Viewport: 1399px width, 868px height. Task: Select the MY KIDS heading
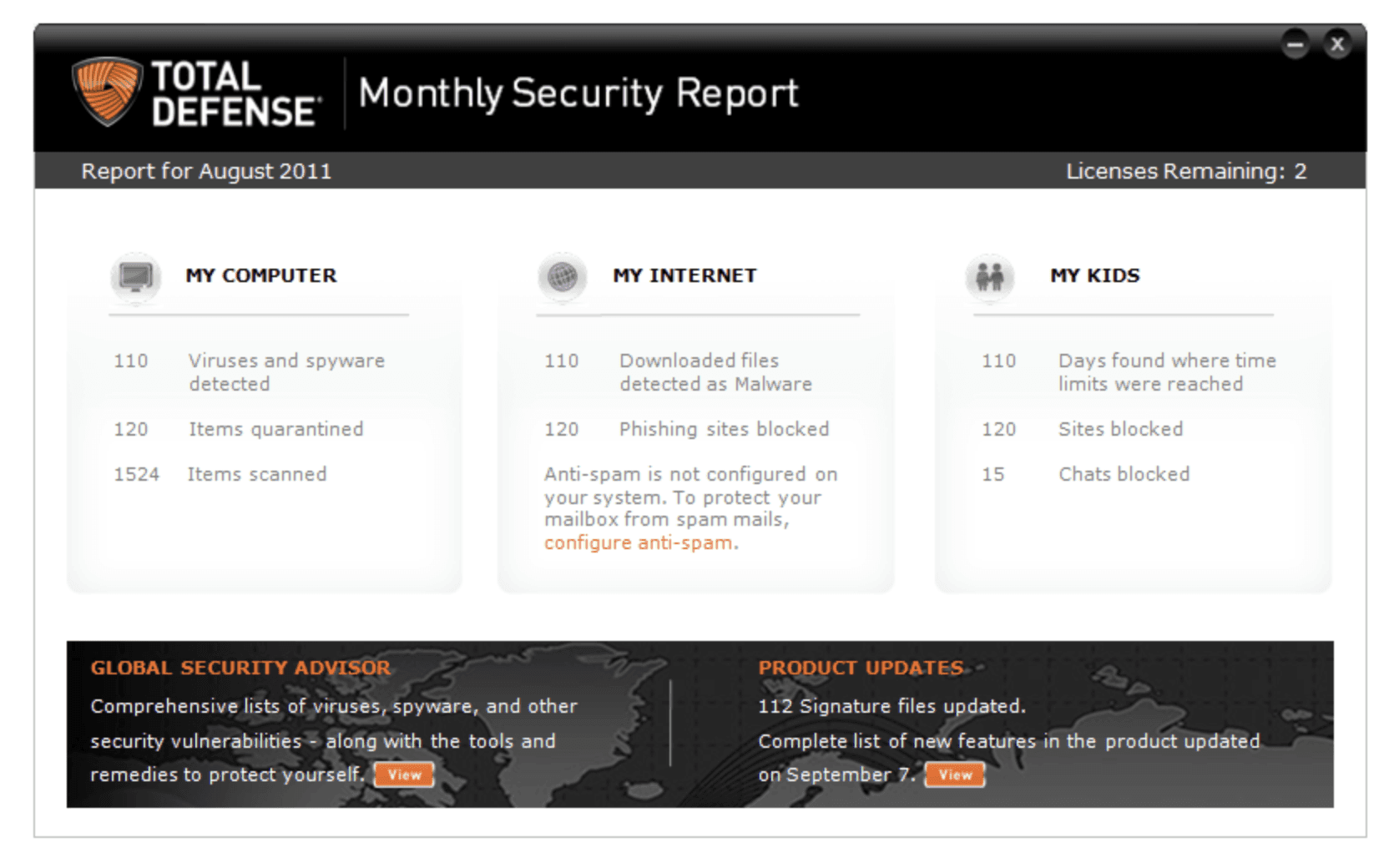click(1095, 275)
